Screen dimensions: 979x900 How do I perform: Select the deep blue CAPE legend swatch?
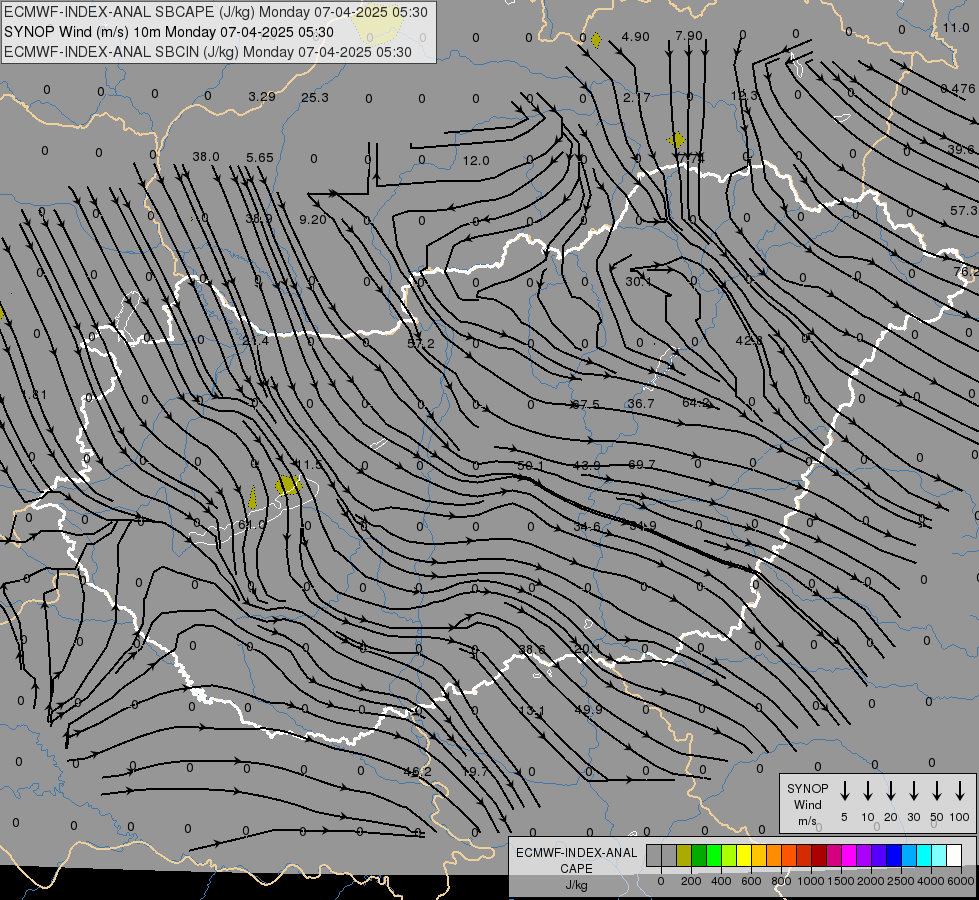[894, 856]
